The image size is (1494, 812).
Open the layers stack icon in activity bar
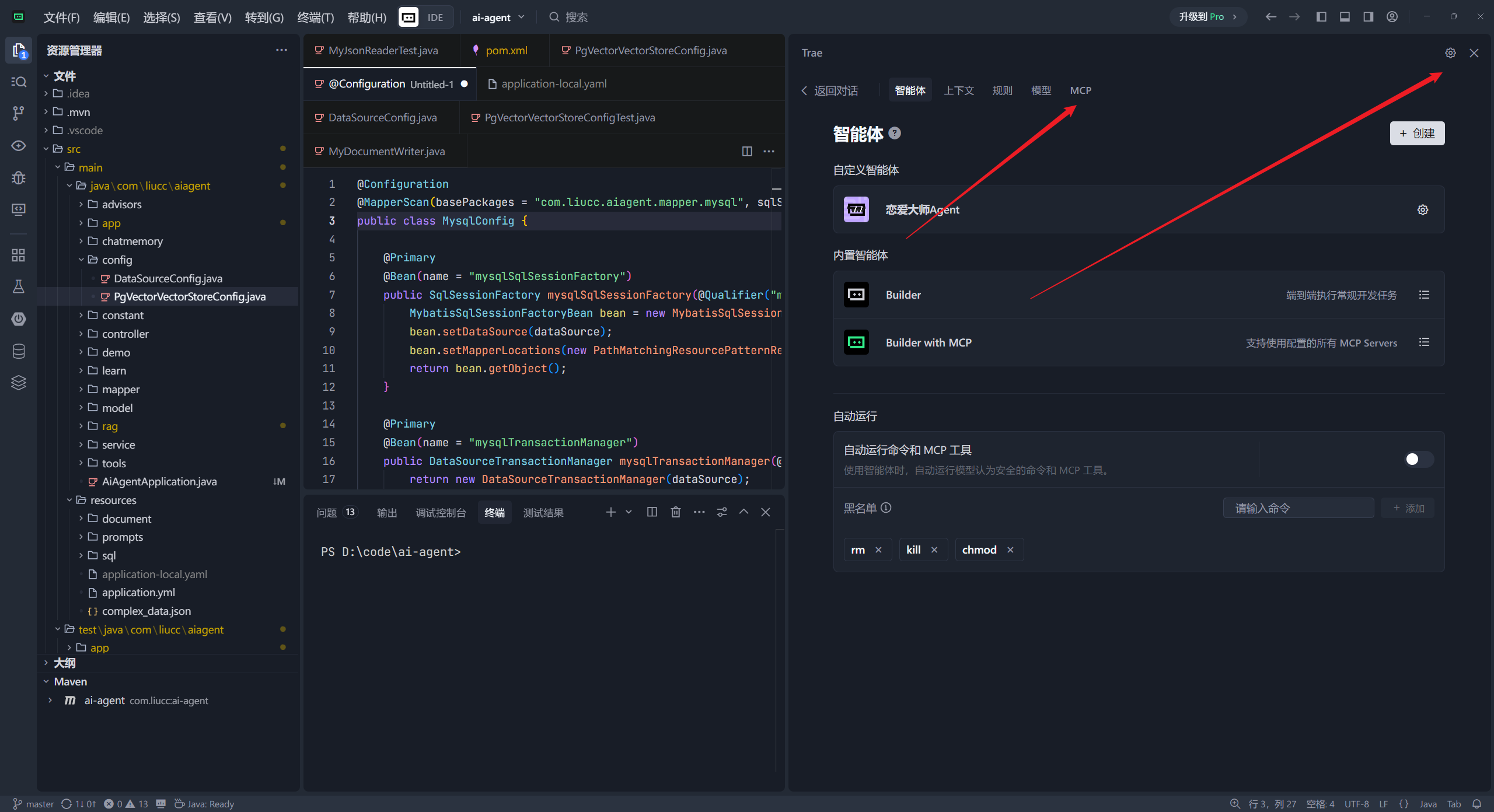click(19, 382)
